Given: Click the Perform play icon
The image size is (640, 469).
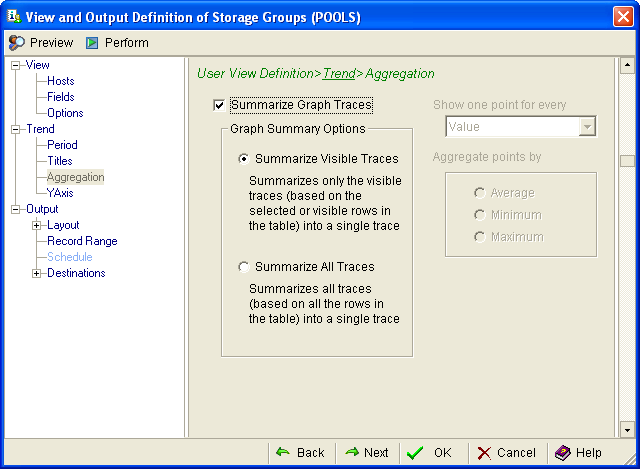Looking at the screenshot, I should coord(92,43).
